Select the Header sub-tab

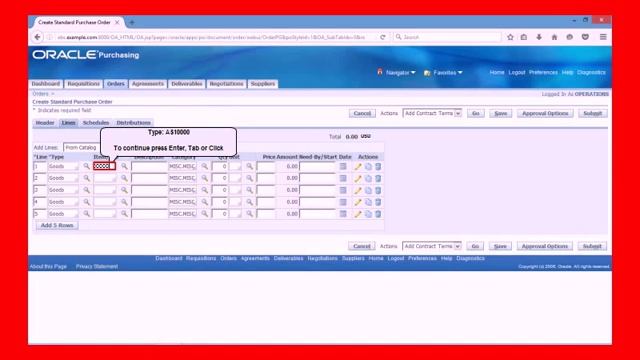point(45,123)
